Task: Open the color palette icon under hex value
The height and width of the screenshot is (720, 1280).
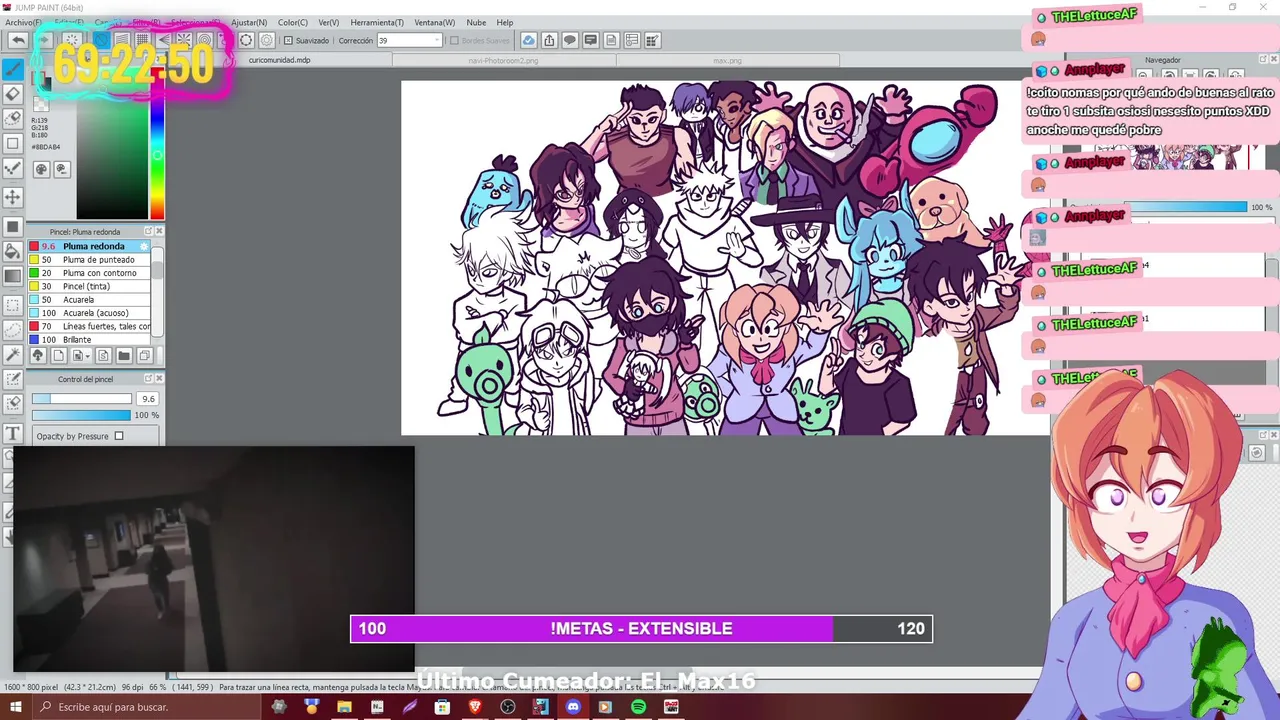Action: point(41,169)
